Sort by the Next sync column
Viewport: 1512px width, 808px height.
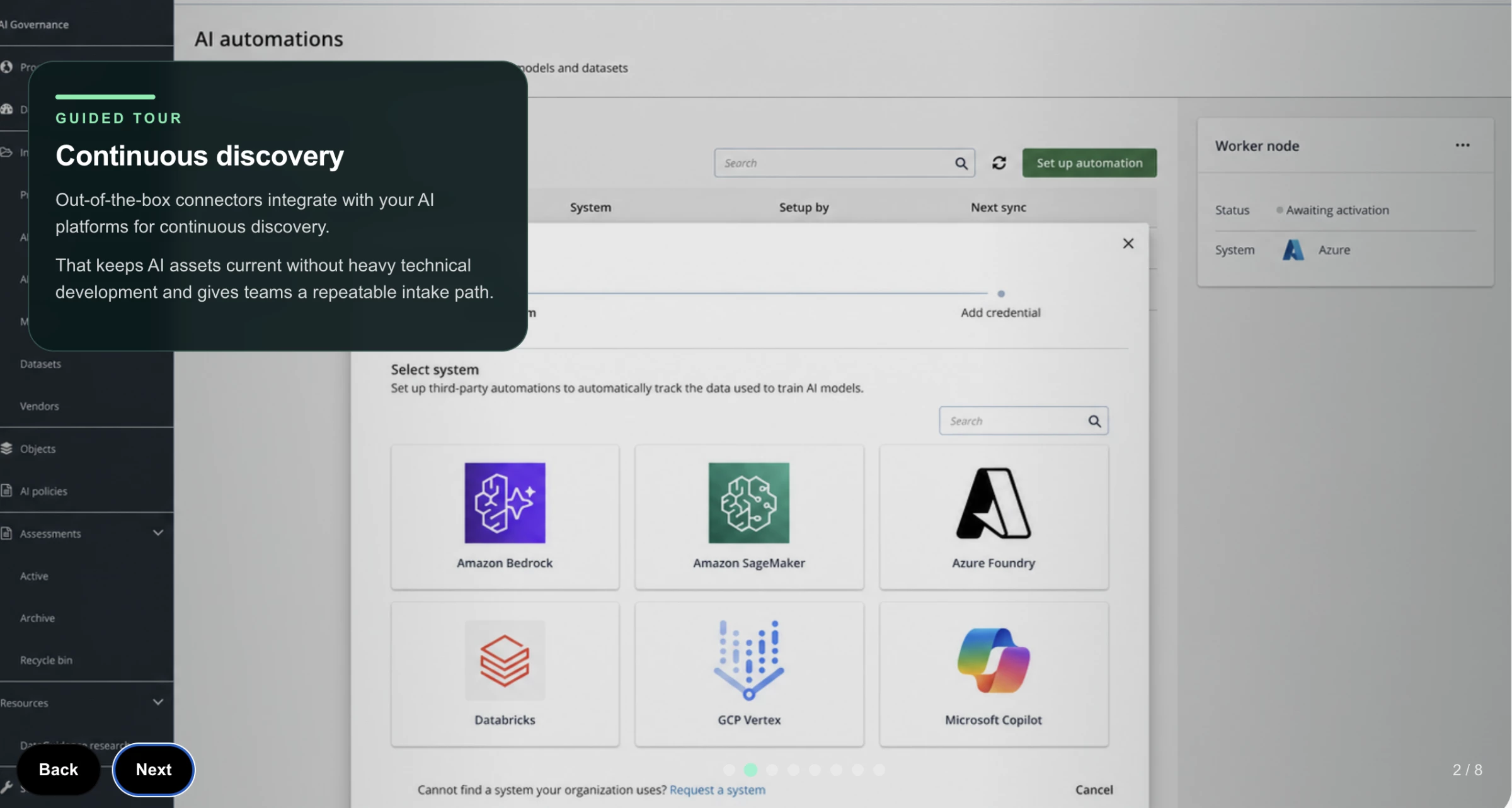[x=998, y=207]
